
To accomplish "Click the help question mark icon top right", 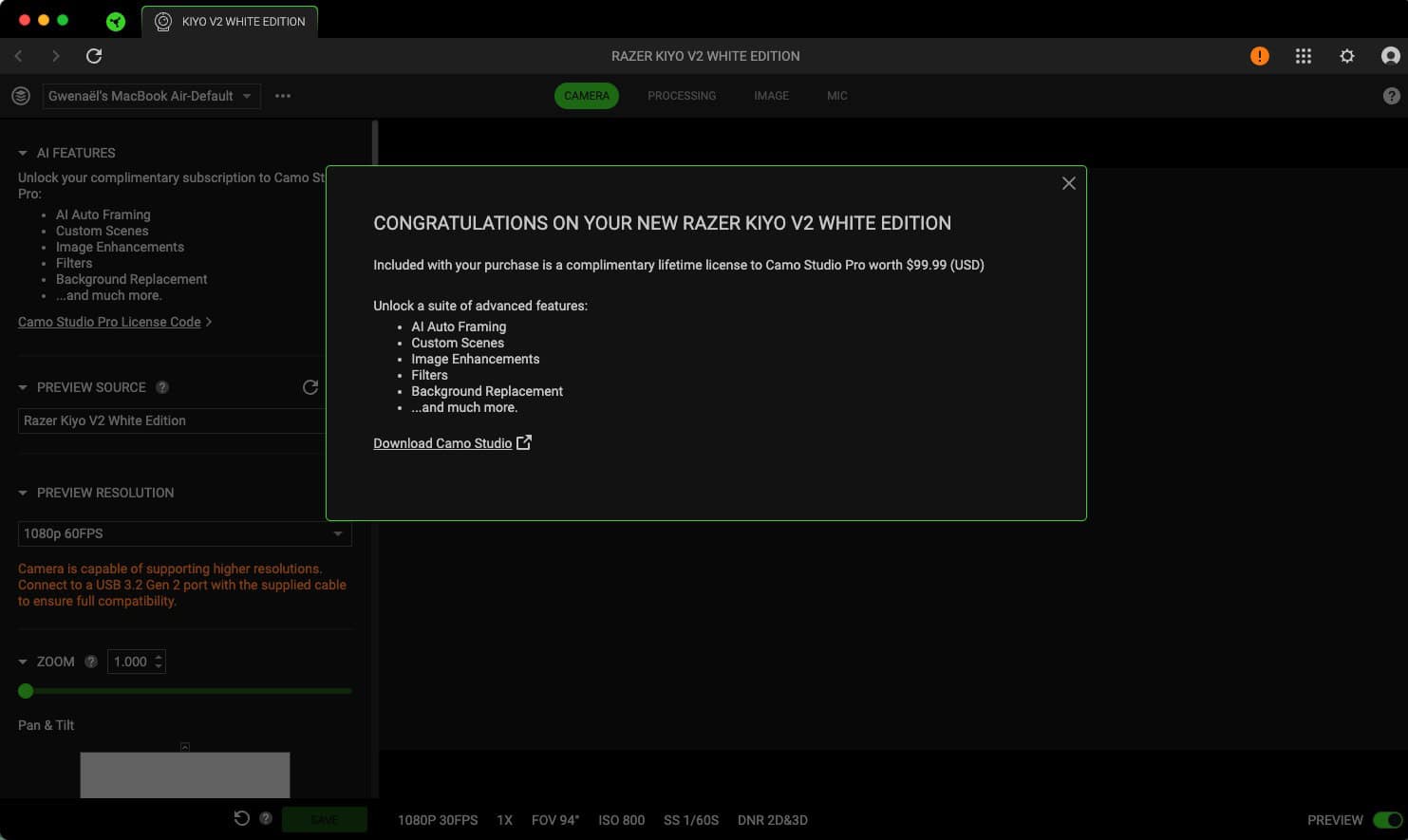I will [1391, 96].
